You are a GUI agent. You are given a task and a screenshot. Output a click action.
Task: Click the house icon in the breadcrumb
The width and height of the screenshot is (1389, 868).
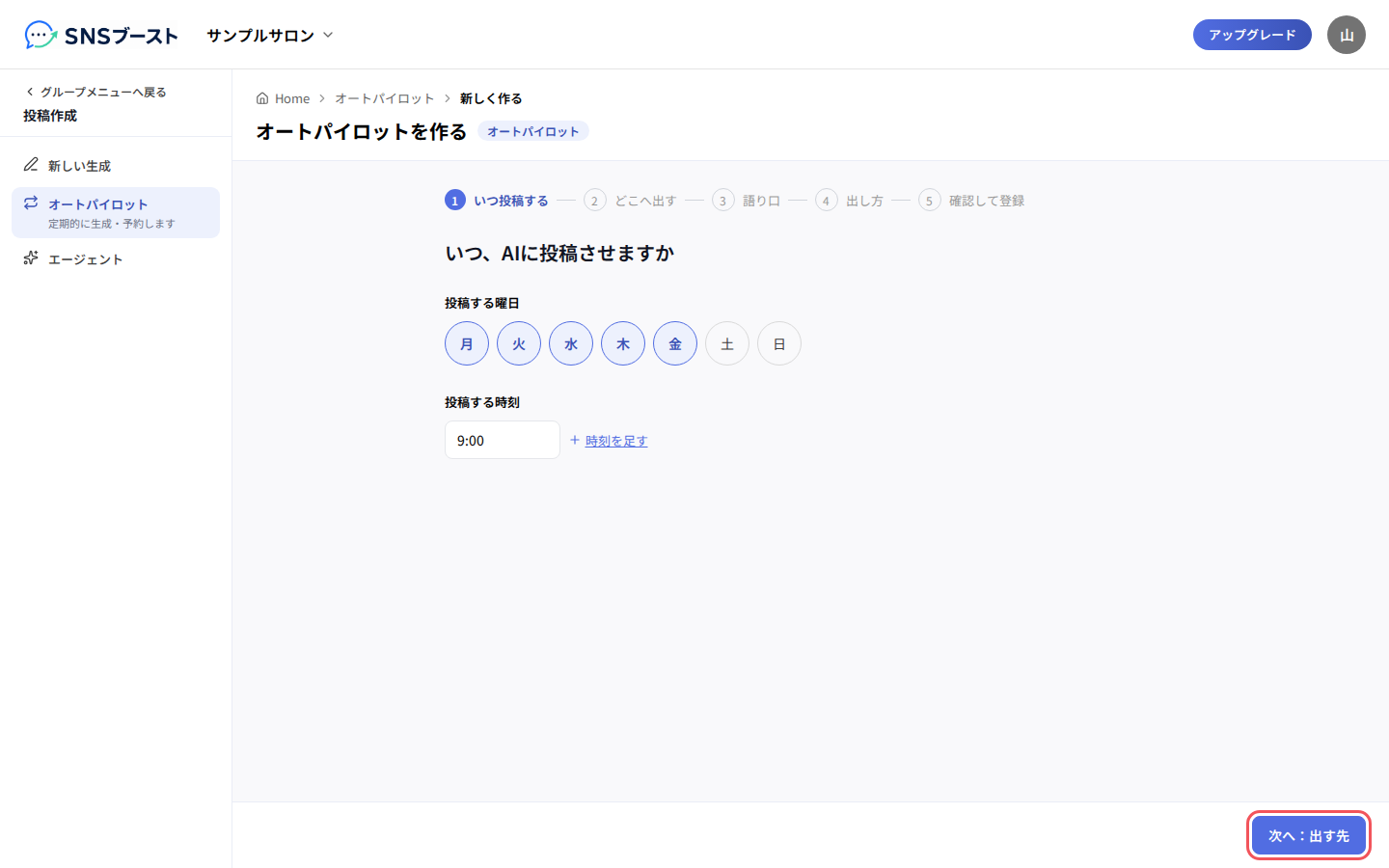point(262,98)
